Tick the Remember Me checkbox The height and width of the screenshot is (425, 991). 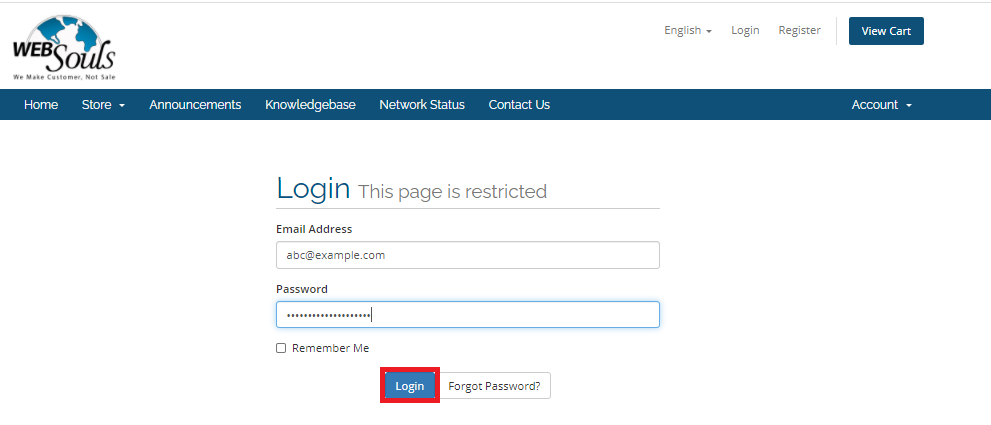(281, 348)
